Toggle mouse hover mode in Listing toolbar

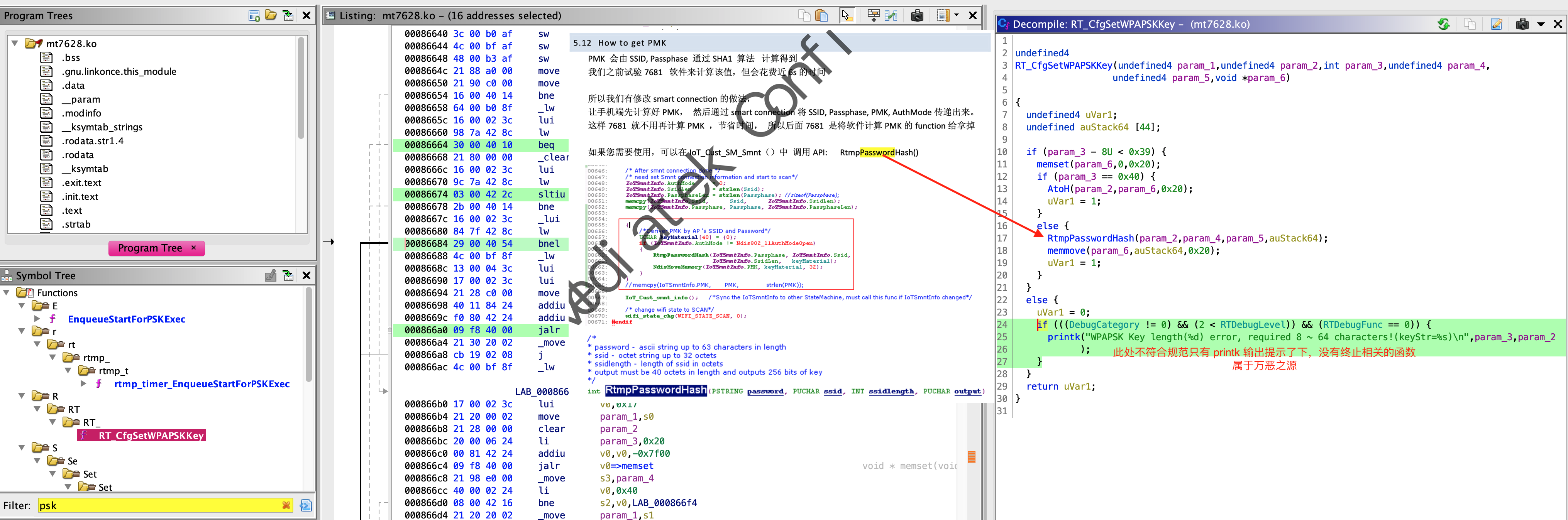(847, 15)
